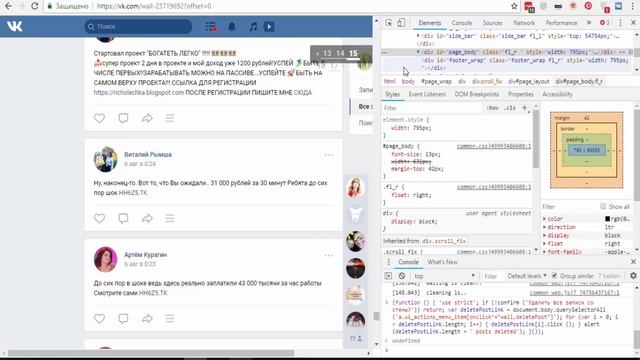Open the VK news list icon
The image size is (640, 360).
pyautogui.click(x=211, y=27)
